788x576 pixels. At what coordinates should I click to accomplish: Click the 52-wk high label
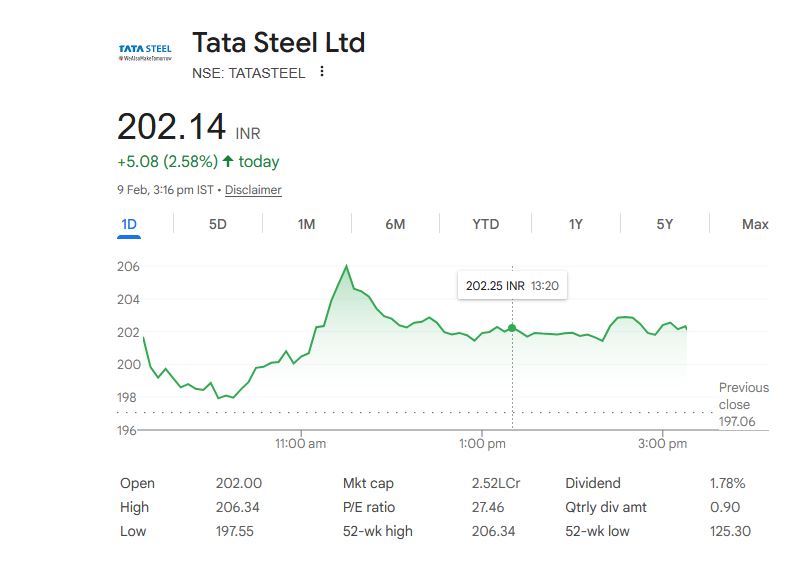[x=377, y=531]
